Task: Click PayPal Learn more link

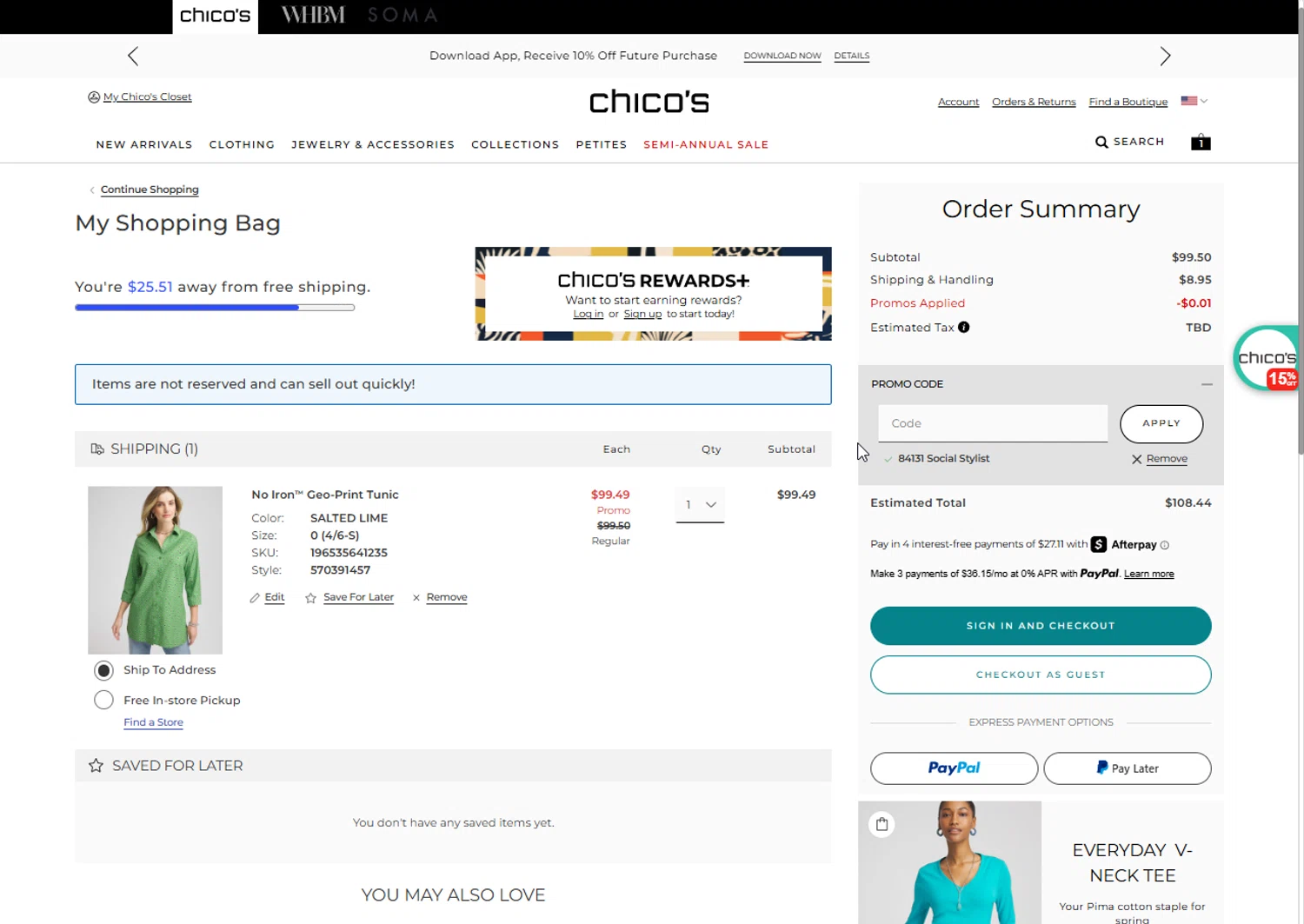Action: click(1148, 575)
